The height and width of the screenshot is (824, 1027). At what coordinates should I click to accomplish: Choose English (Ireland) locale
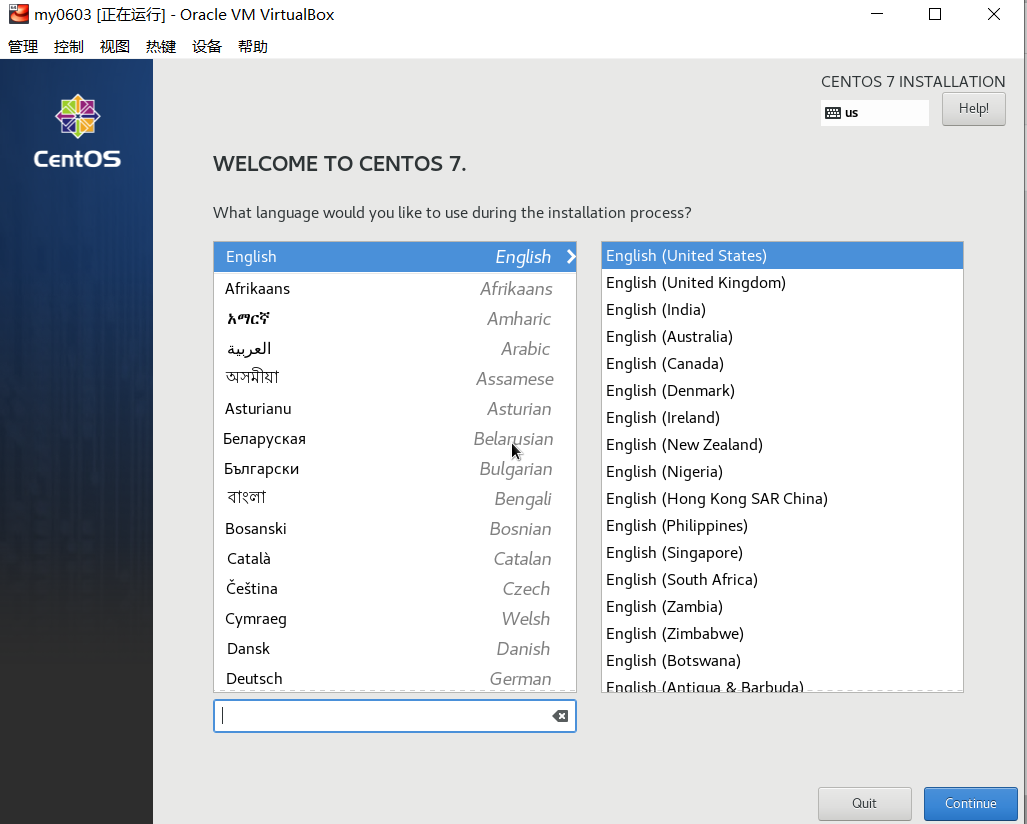tap(782, 418)
